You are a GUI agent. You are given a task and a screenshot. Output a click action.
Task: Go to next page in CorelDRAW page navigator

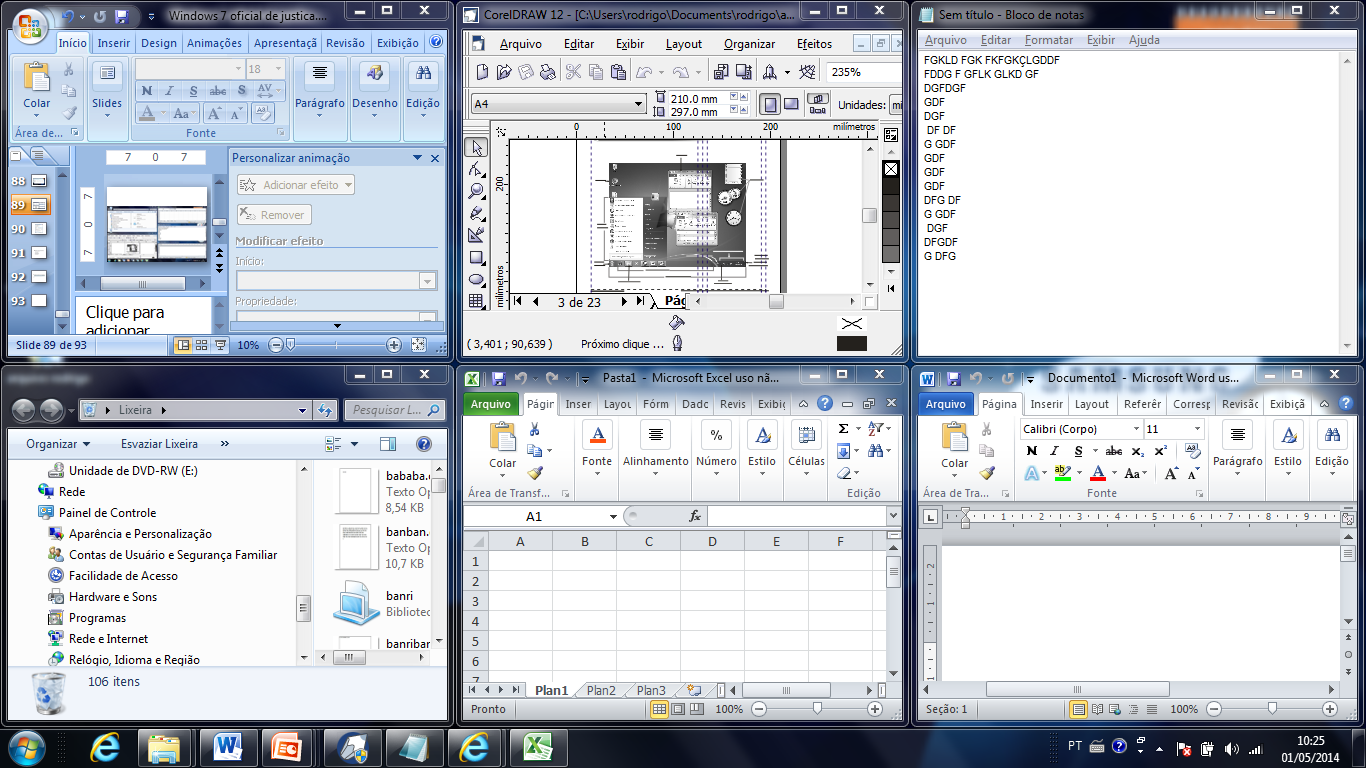click(624, 301)
